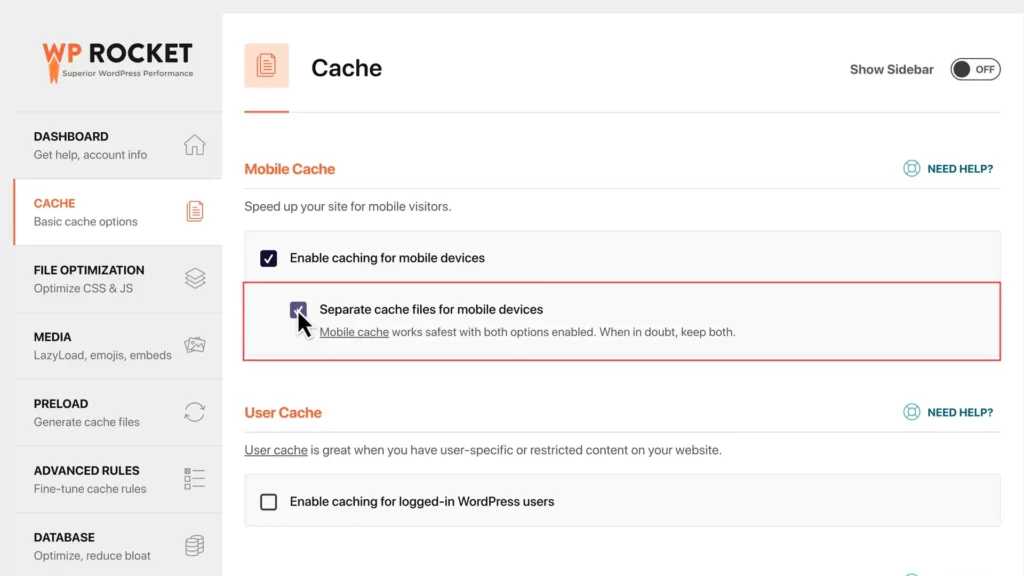Enable caching for logged-in WordPress users
Viewport: 1024px width, 576px height.
click(269, 502)
